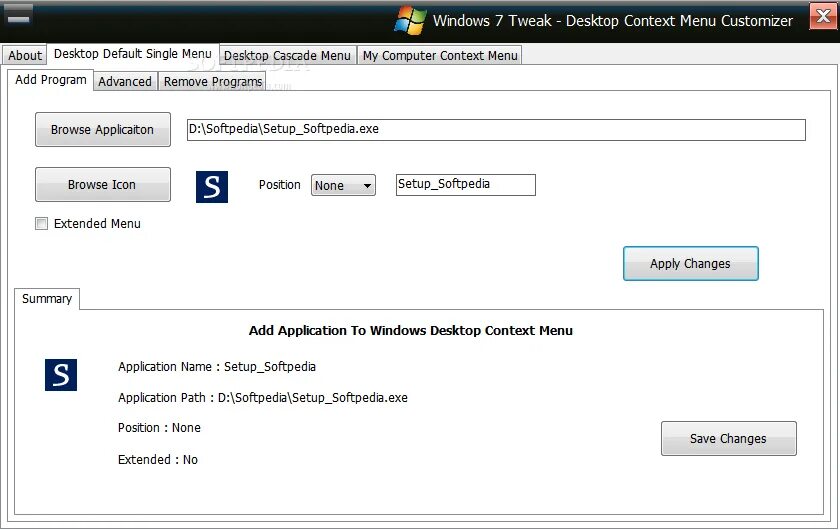Switch to Desktop Cascade Menu tab
This screenshot has width=840, height=530.
point(287,55)
